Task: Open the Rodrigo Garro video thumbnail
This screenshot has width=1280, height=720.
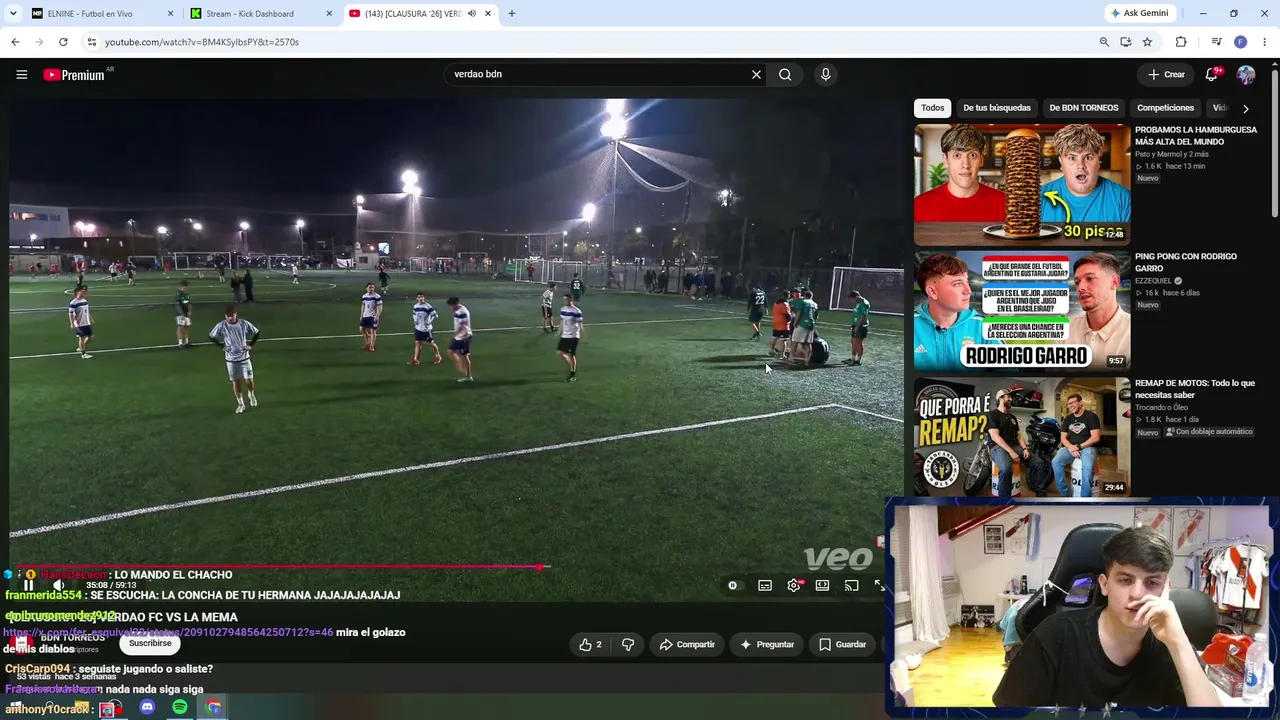Action: [x=1022, y=311]
